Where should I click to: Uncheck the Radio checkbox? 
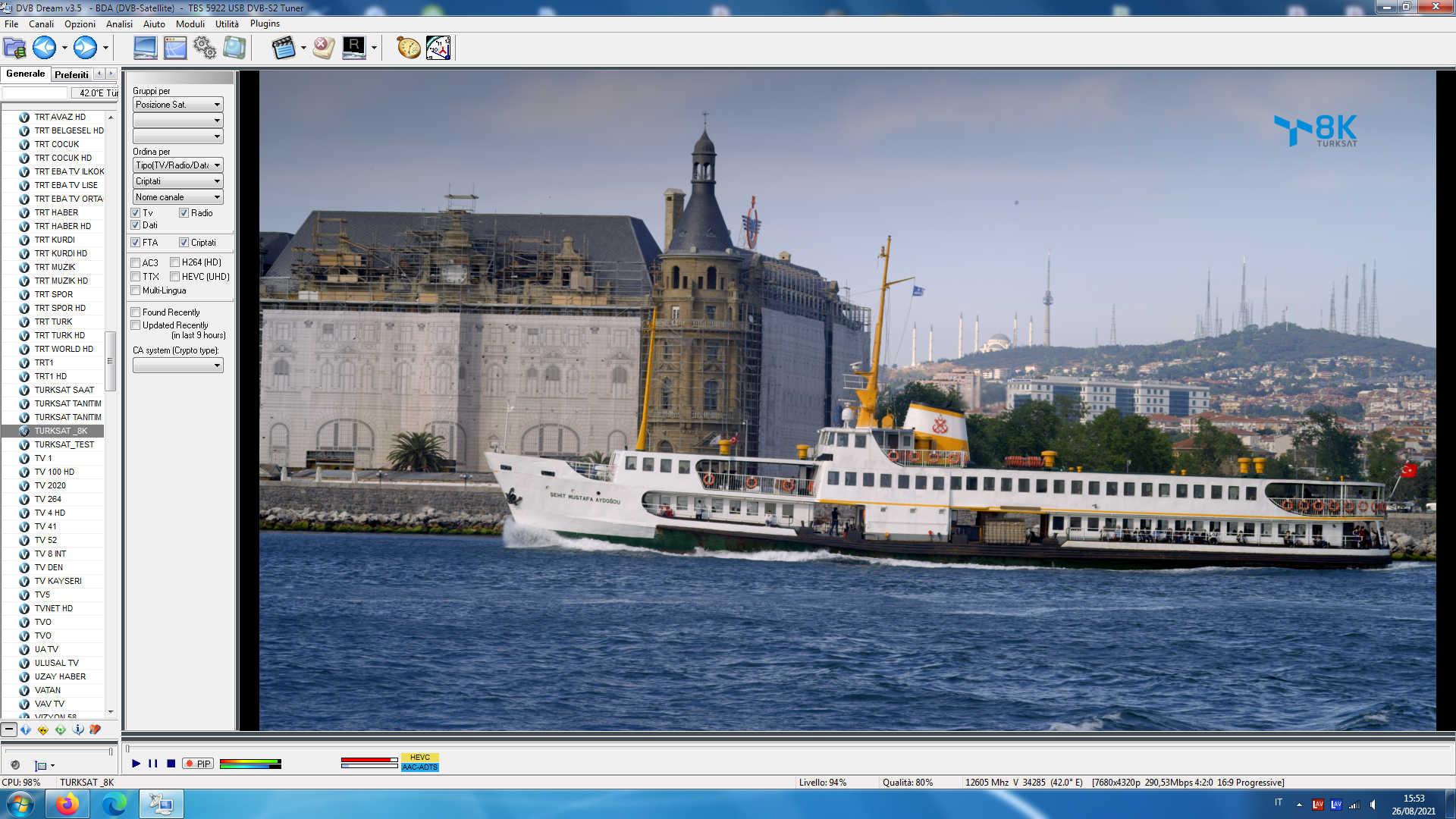pyautogui.click(x=184, y=213)
